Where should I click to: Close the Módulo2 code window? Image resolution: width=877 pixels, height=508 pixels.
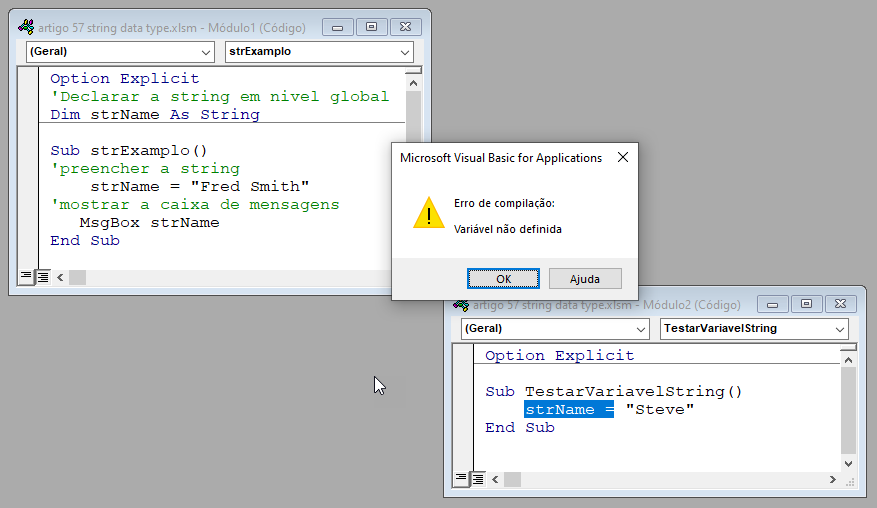(841, 304)
